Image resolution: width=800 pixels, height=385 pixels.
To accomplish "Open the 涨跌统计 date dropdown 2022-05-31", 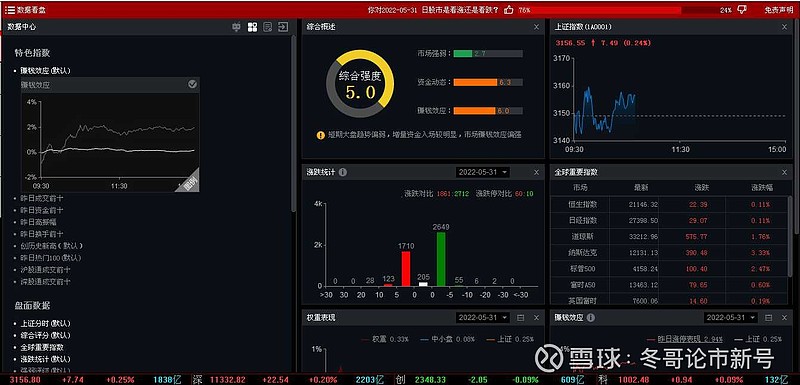I will point(482,172).
